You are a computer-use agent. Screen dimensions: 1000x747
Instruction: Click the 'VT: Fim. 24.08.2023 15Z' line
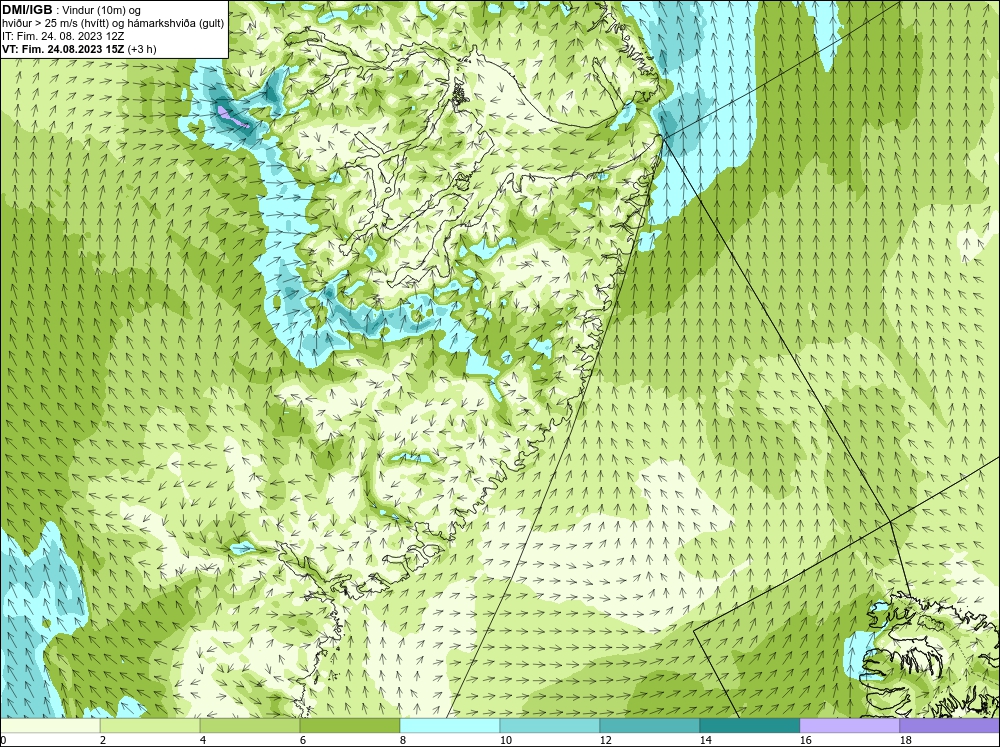[x=63, y=49]
